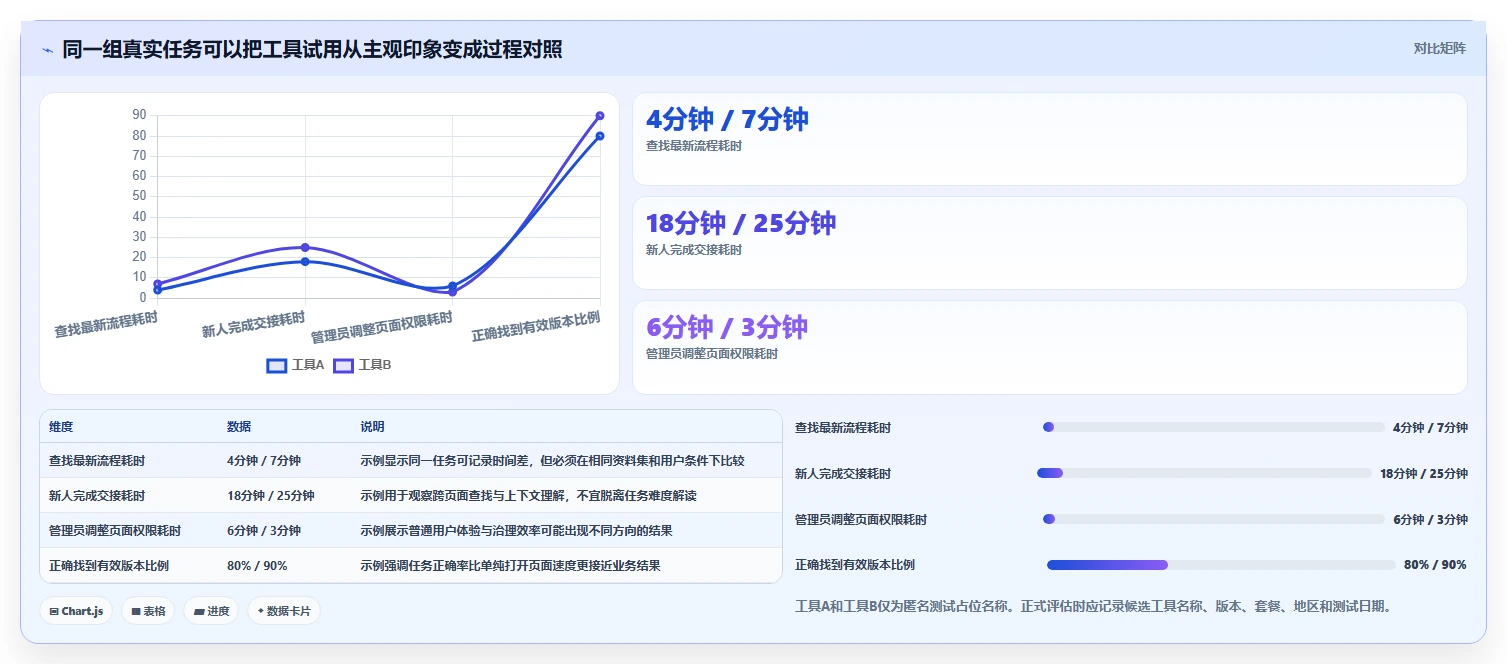The image size is (1507, 664).
Task: Click the 对比矩阵 label in the header
Action: tap(1439, 48)
